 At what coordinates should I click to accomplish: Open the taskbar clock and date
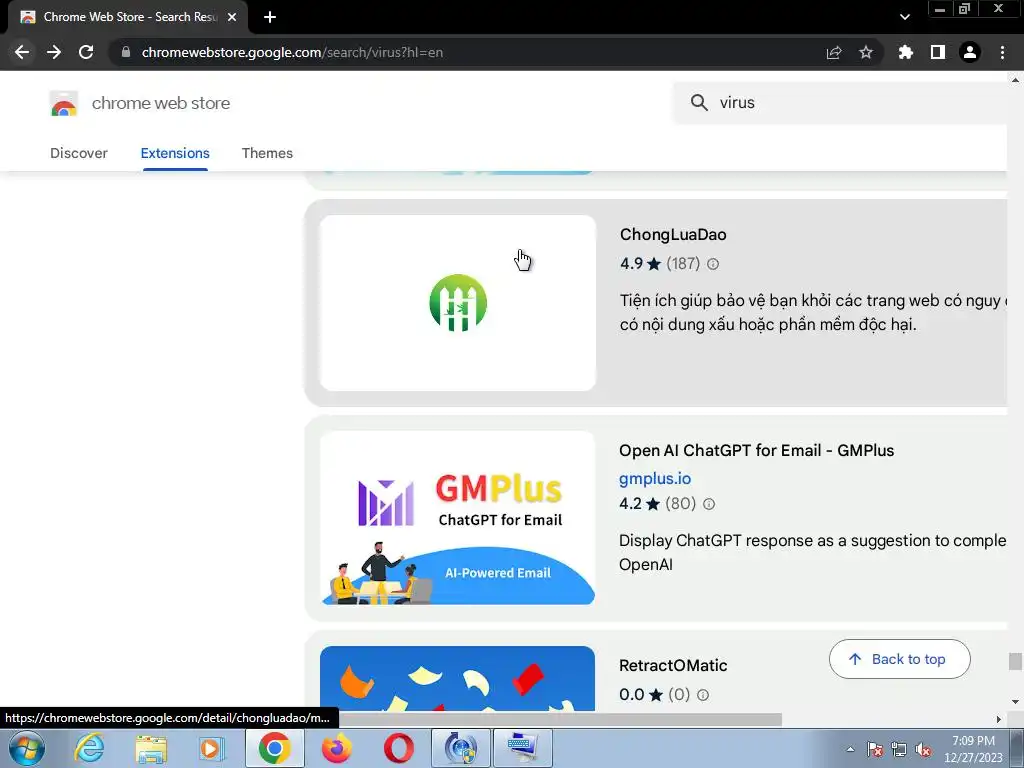(x=973, y=749)
